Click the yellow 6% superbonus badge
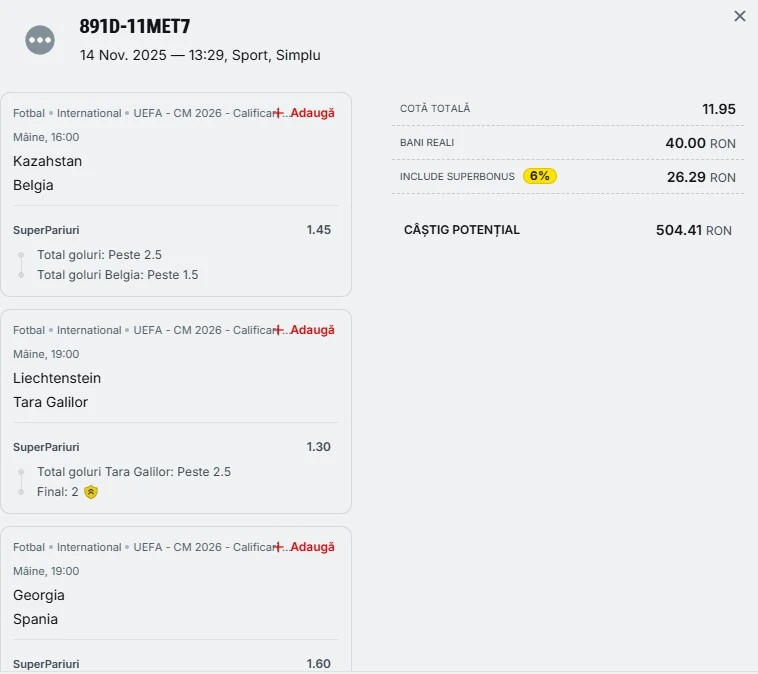The width and height of the screenshot is (758, 674). (x=540, y=176)
